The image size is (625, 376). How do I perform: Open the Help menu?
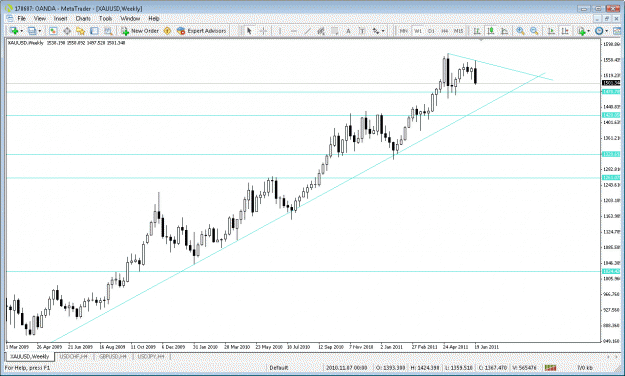154,18
